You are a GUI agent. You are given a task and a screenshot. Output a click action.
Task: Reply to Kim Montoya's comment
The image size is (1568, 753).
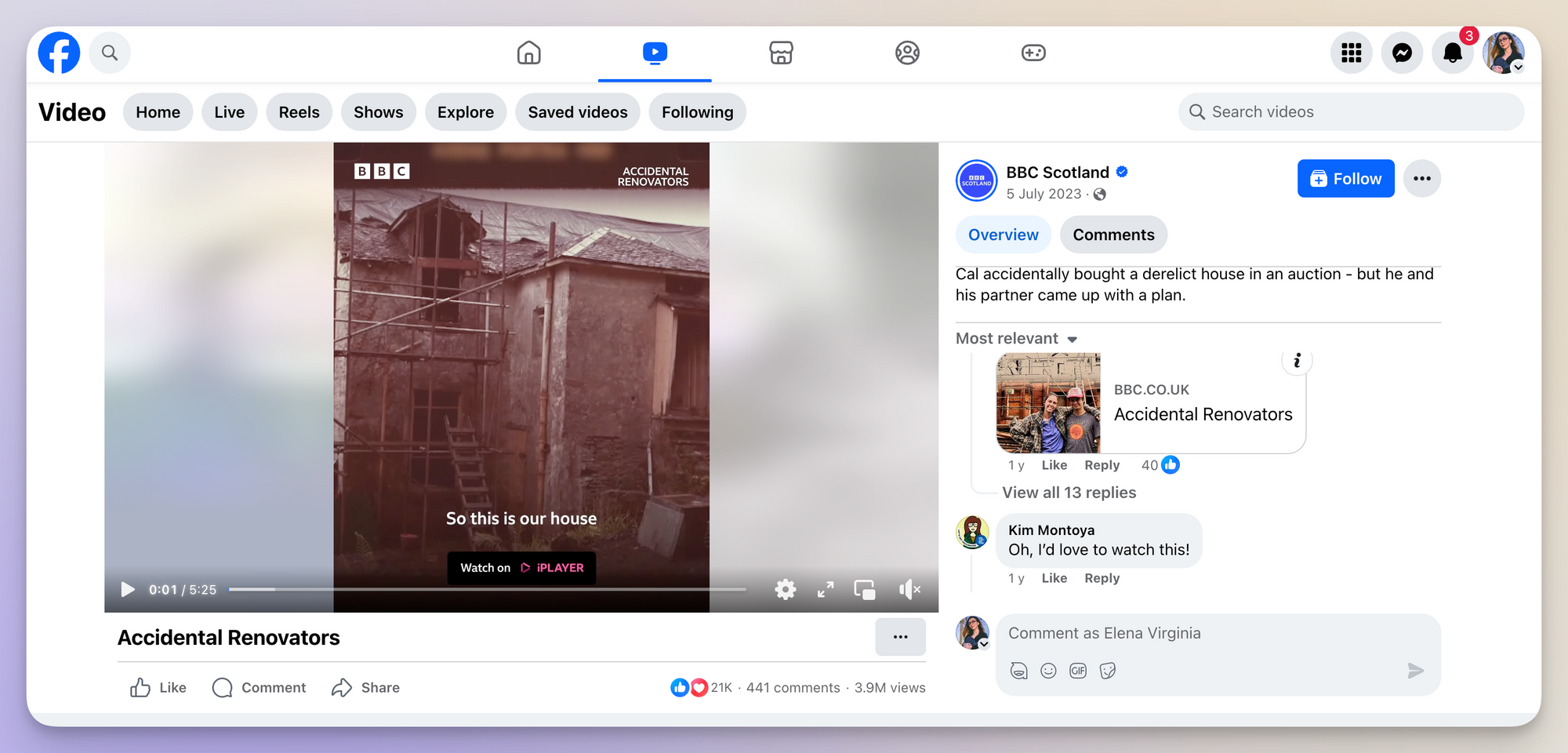[x=1102, y=578]
